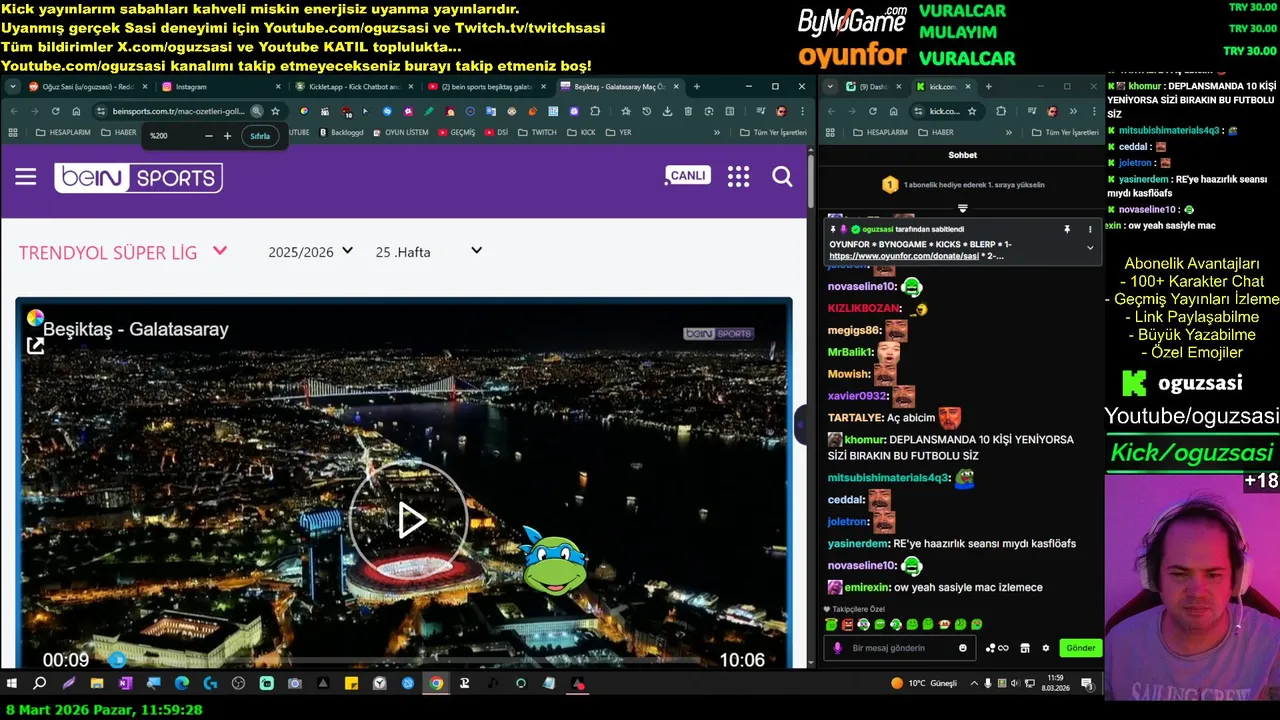The image size is (1280, 720).
Task: Unpin the pinned chat message with the pin icon
Action: (1067, 229)
